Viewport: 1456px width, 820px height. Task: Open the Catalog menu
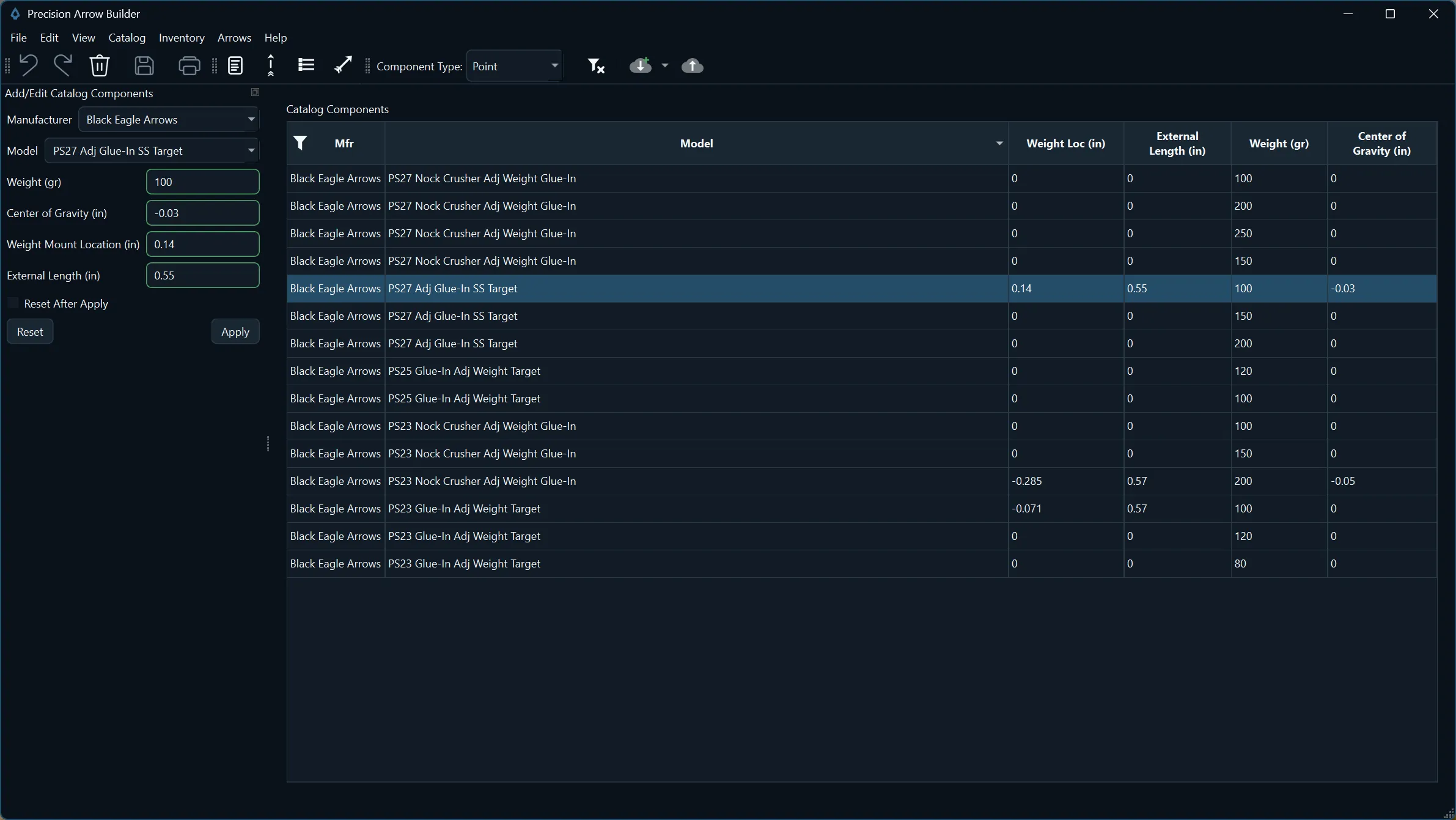pyautogui.click(x=127, y=37)
